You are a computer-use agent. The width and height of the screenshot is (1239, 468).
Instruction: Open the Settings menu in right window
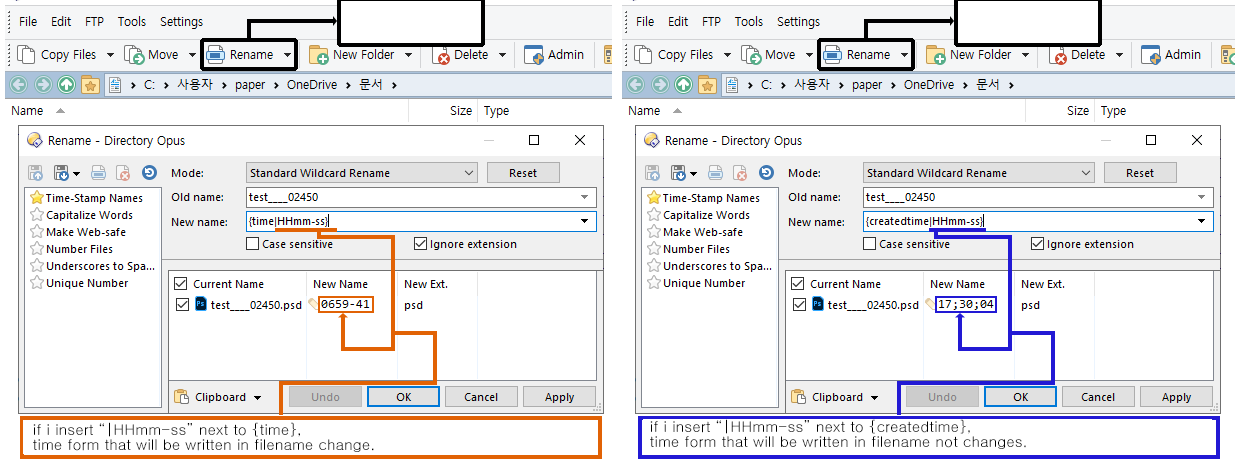tap(798, 22)
